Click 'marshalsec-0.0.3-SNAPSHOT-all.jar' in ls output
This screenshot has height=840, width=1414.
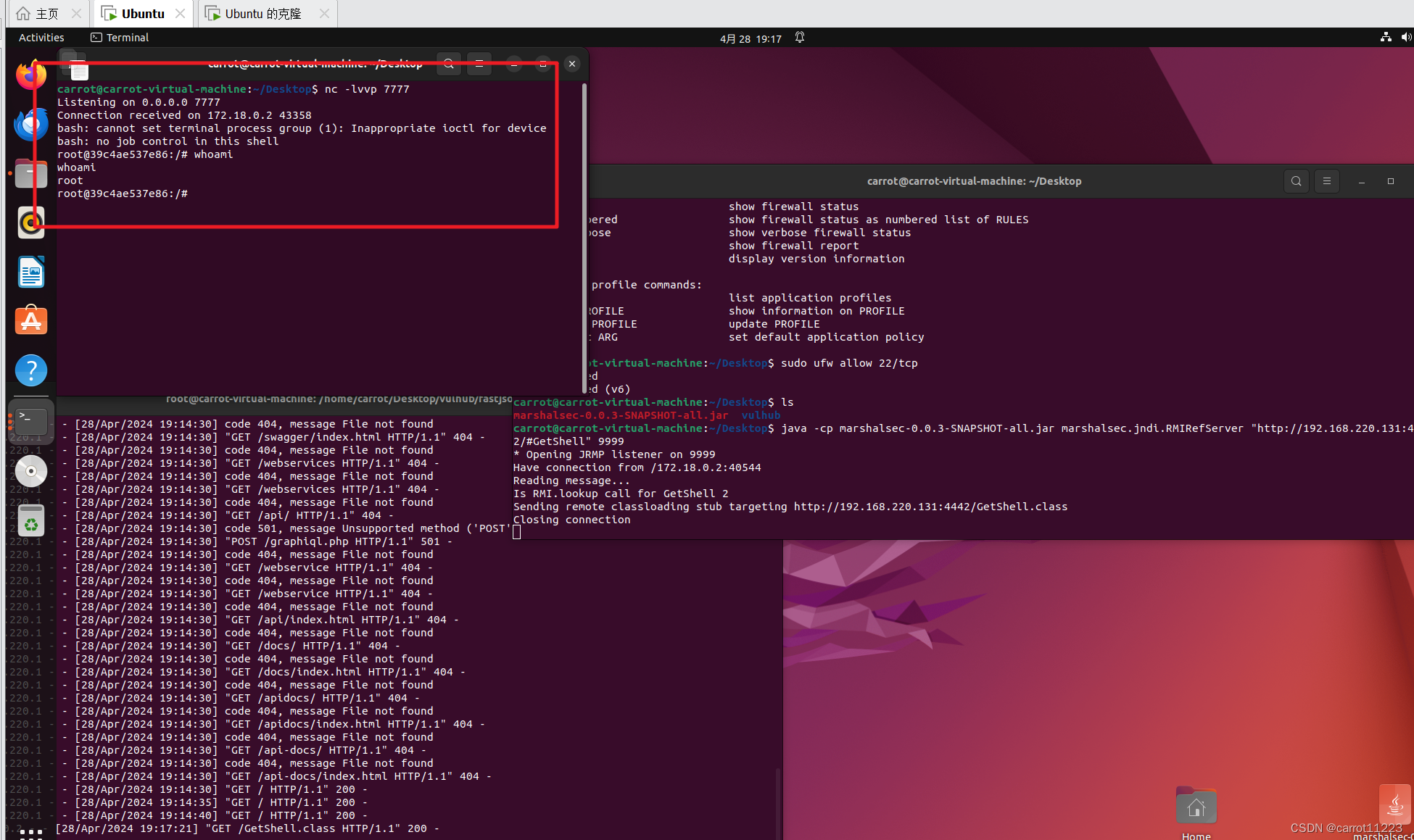tap(621, 415)
